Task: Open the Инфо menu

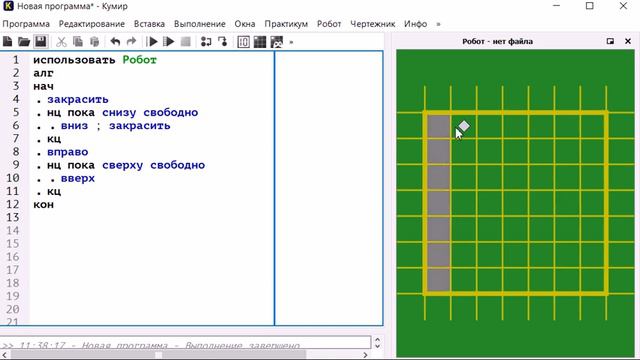Action: point(416,24)
